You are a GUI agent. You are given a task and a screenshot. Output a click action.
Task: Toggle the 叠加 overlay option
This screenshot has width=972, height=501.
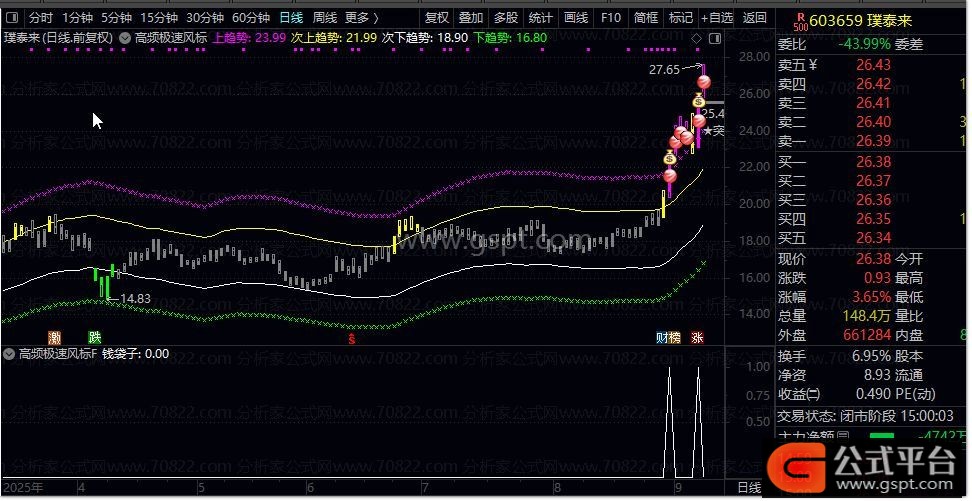pyautogui.click(x=471, y=18)
